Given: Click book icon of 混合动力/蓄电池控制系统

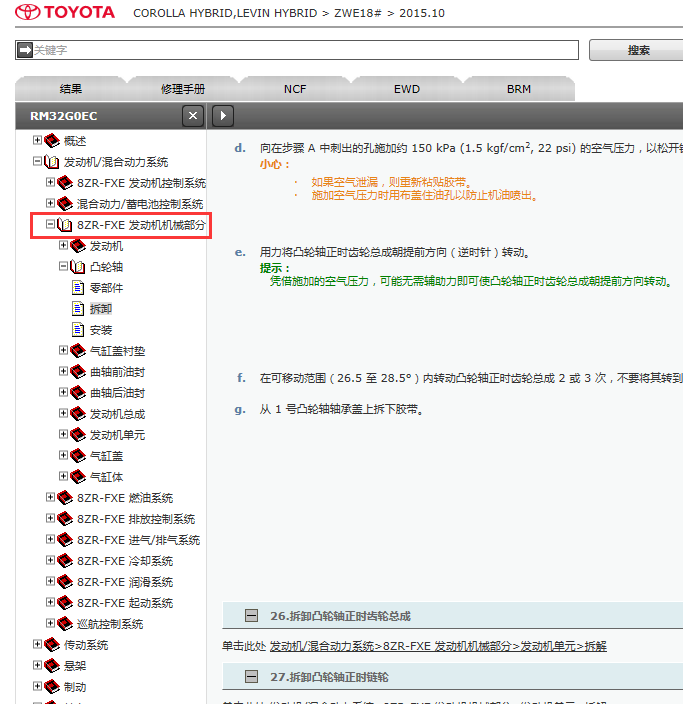Looking at the screenshot, I should (x=65, y=204).
